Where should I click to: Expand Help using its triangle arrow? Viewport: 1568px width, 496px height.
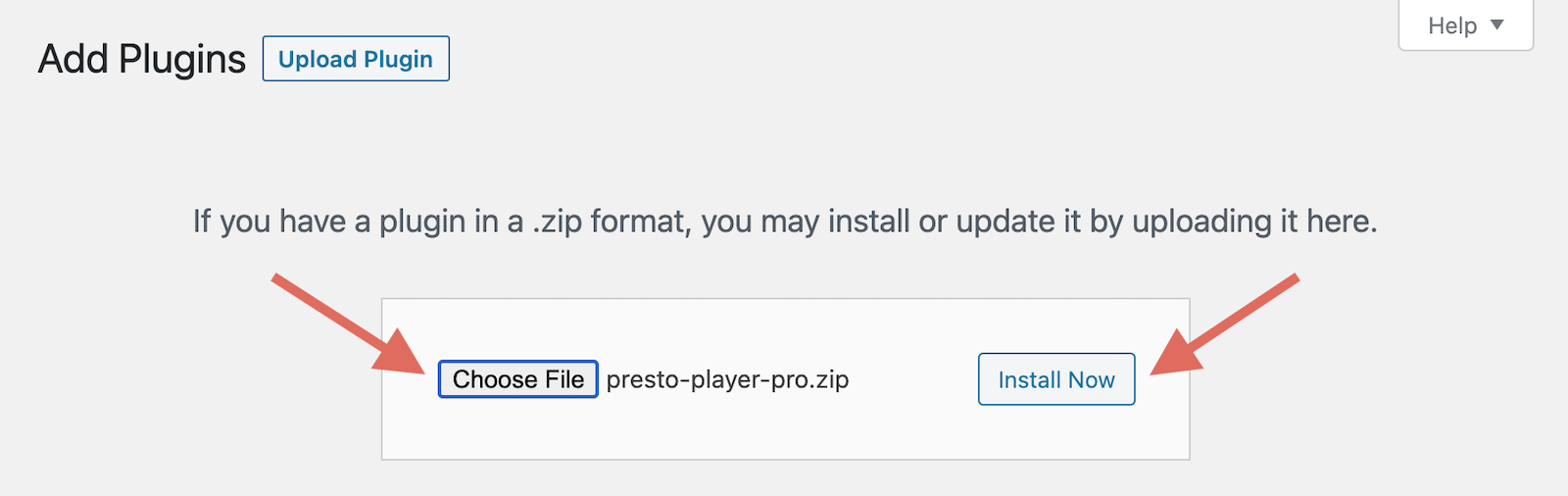tap(1496, 25)
